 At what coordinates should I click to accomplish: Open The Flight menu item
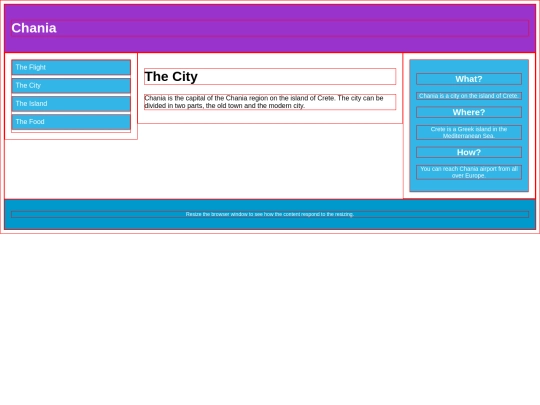pos(71,67)
